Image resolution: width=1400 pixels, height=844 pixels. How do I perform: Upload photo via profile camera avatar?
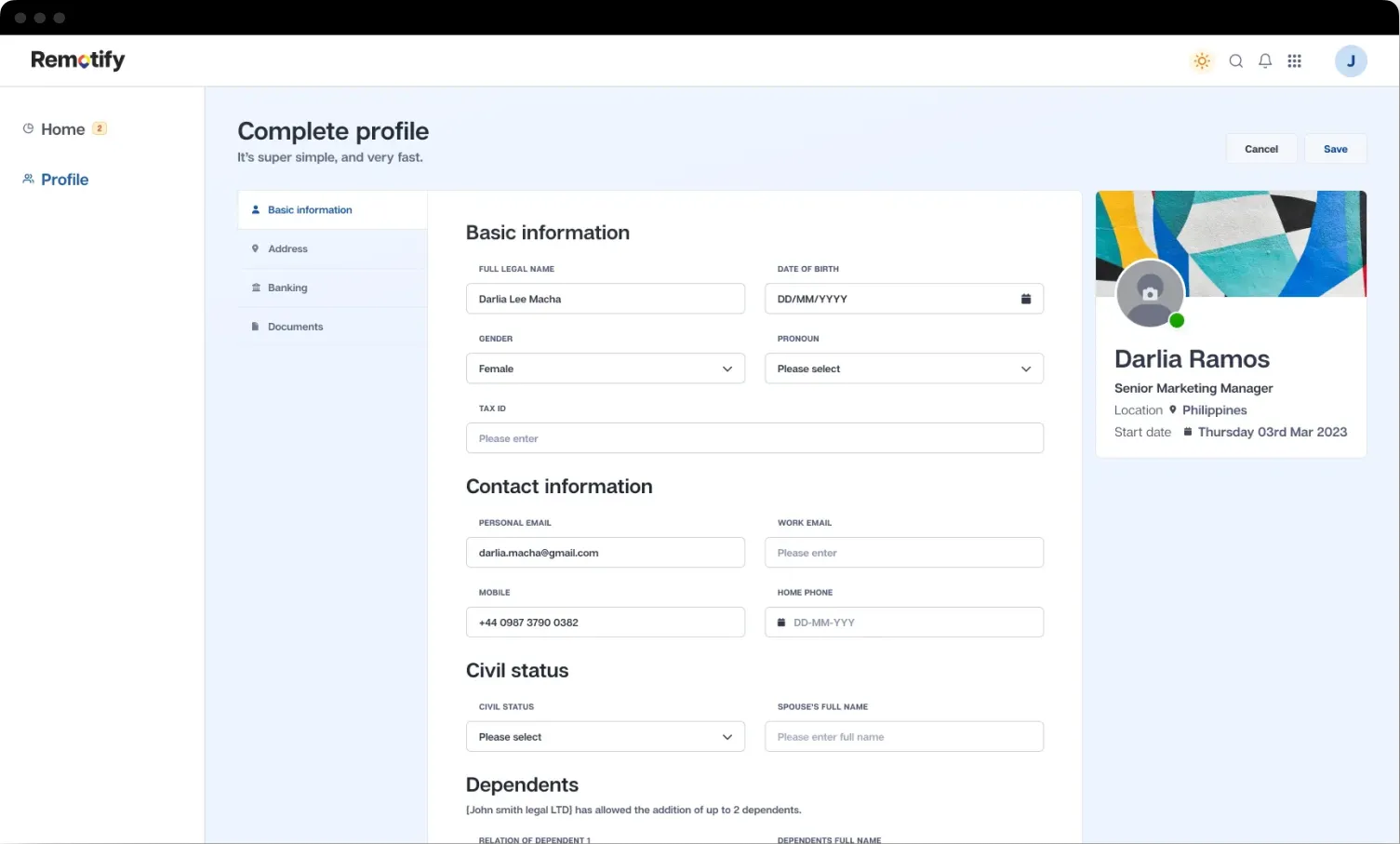tap(1150, 294)
